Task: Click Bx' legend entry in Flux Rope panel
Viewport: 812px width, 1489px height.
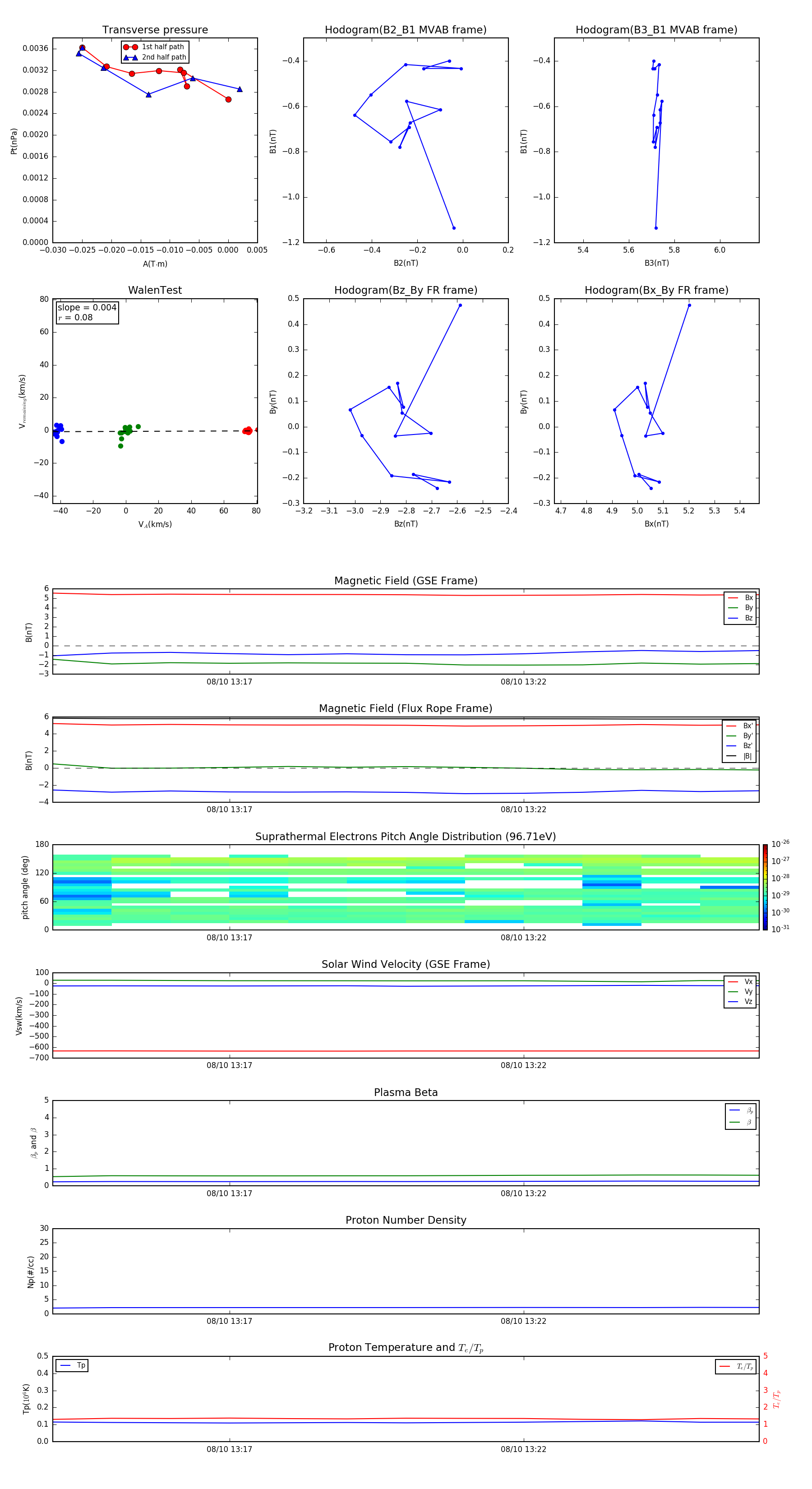Action: click(x=739, y=726)
